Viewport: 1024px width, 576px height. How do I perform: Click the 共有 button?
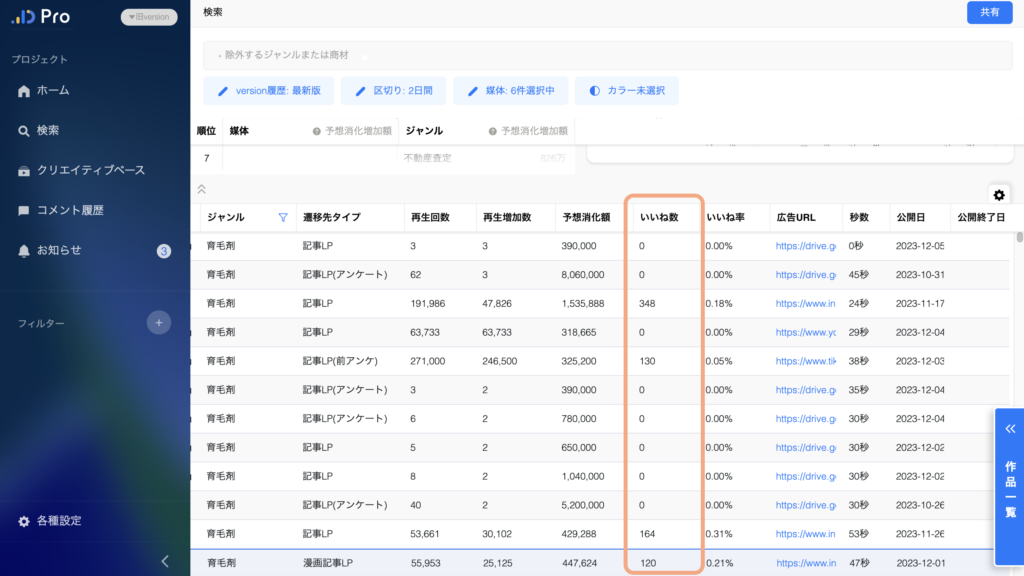pos(989,12)
